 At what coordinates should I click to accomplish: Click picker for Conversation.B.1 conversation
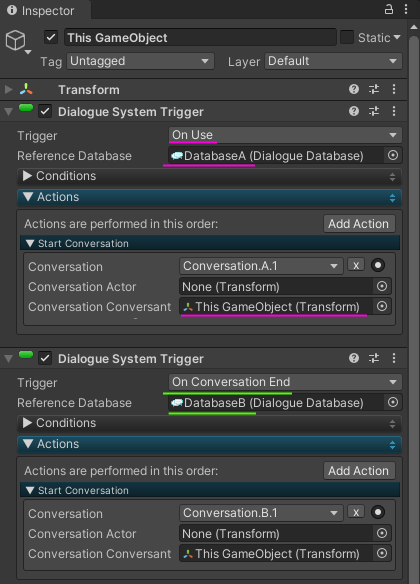click(378, 512)
